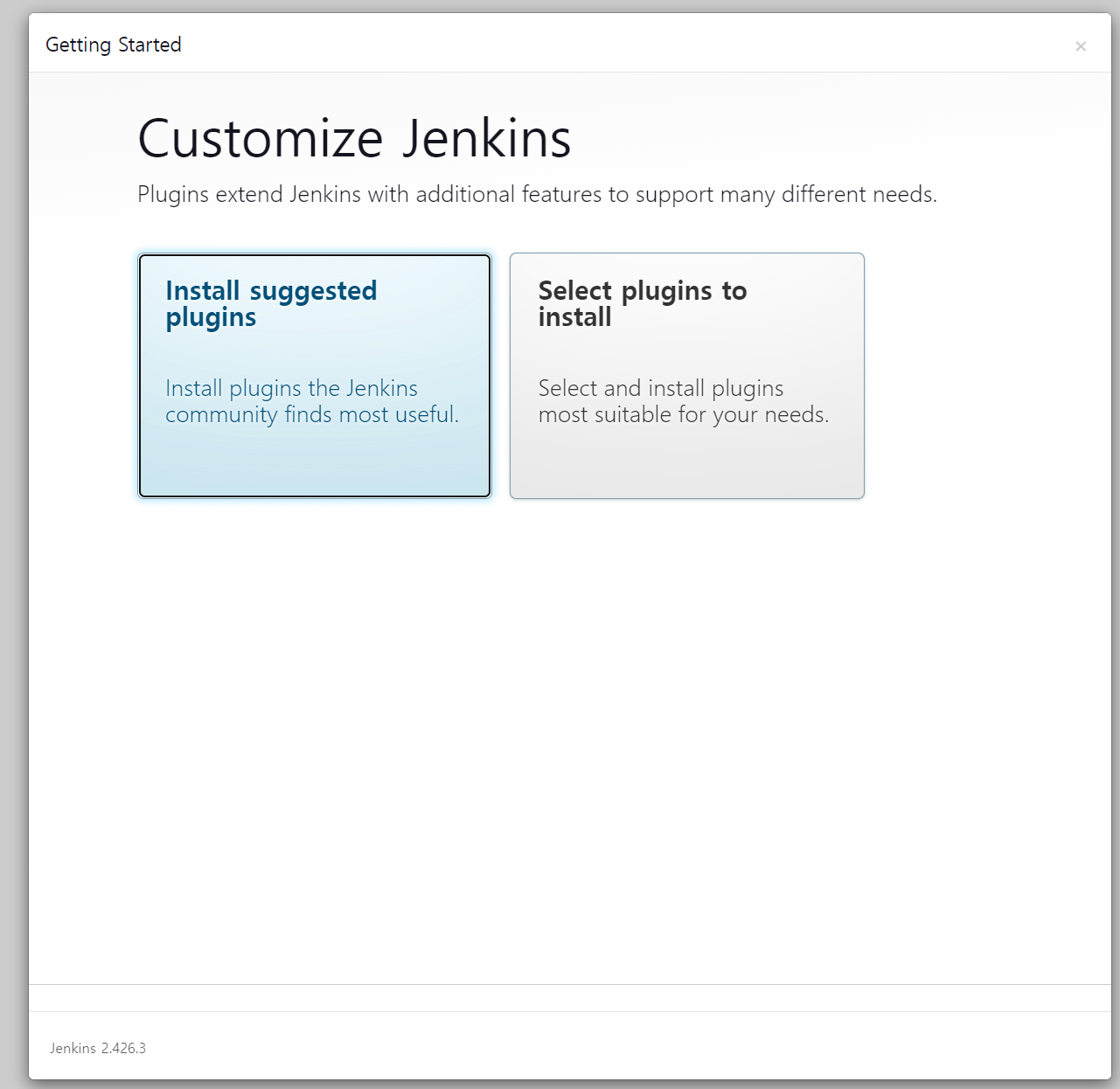Click the Install suggested plugins card
The width and height of the screenshot is (1120, 1089).
(315, 376)
